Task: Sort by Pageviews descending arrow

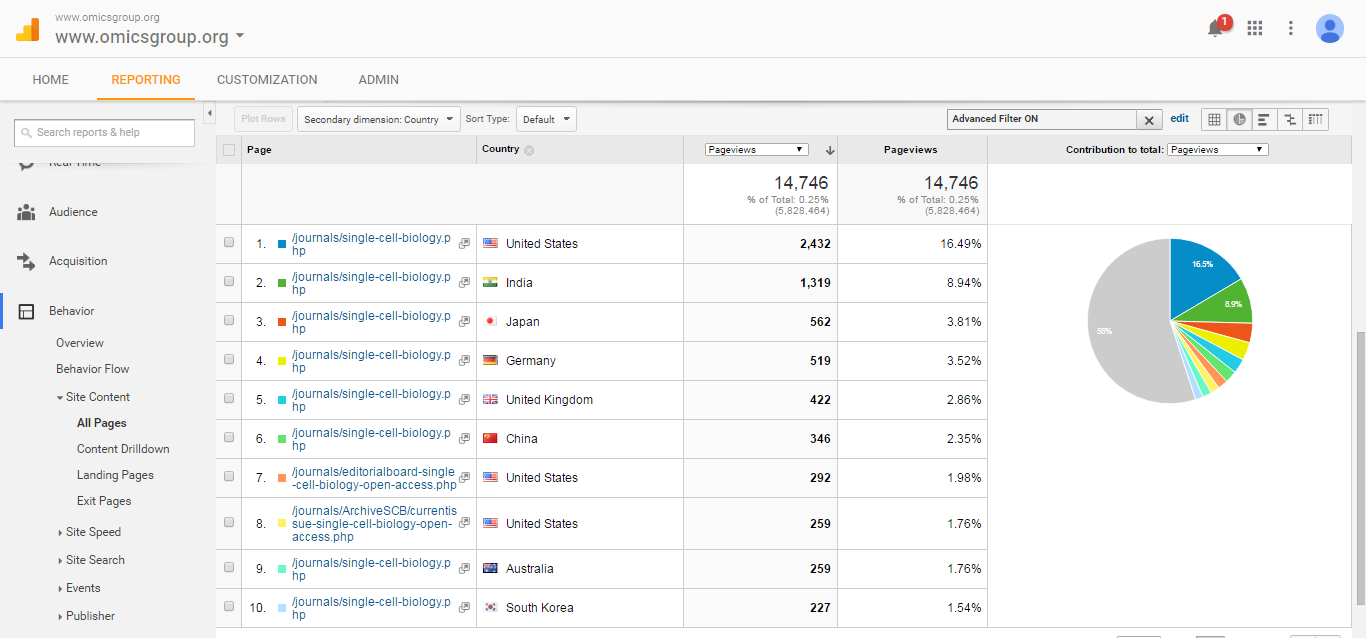Action: coord(829,150)
